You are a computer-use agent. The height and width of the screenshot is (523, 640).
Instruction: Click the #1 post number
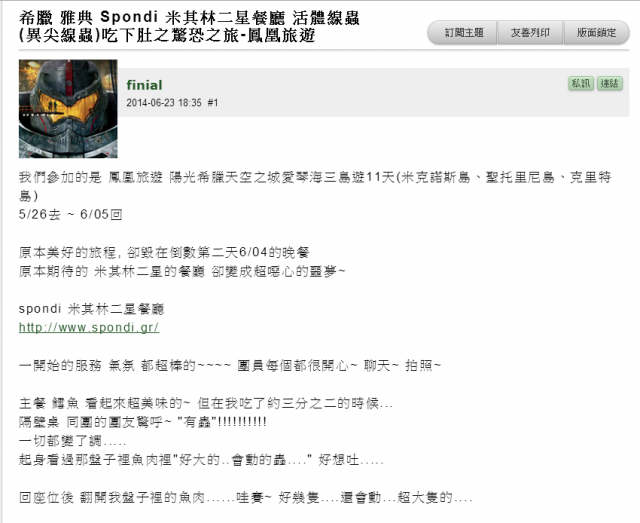coord(213,102)
